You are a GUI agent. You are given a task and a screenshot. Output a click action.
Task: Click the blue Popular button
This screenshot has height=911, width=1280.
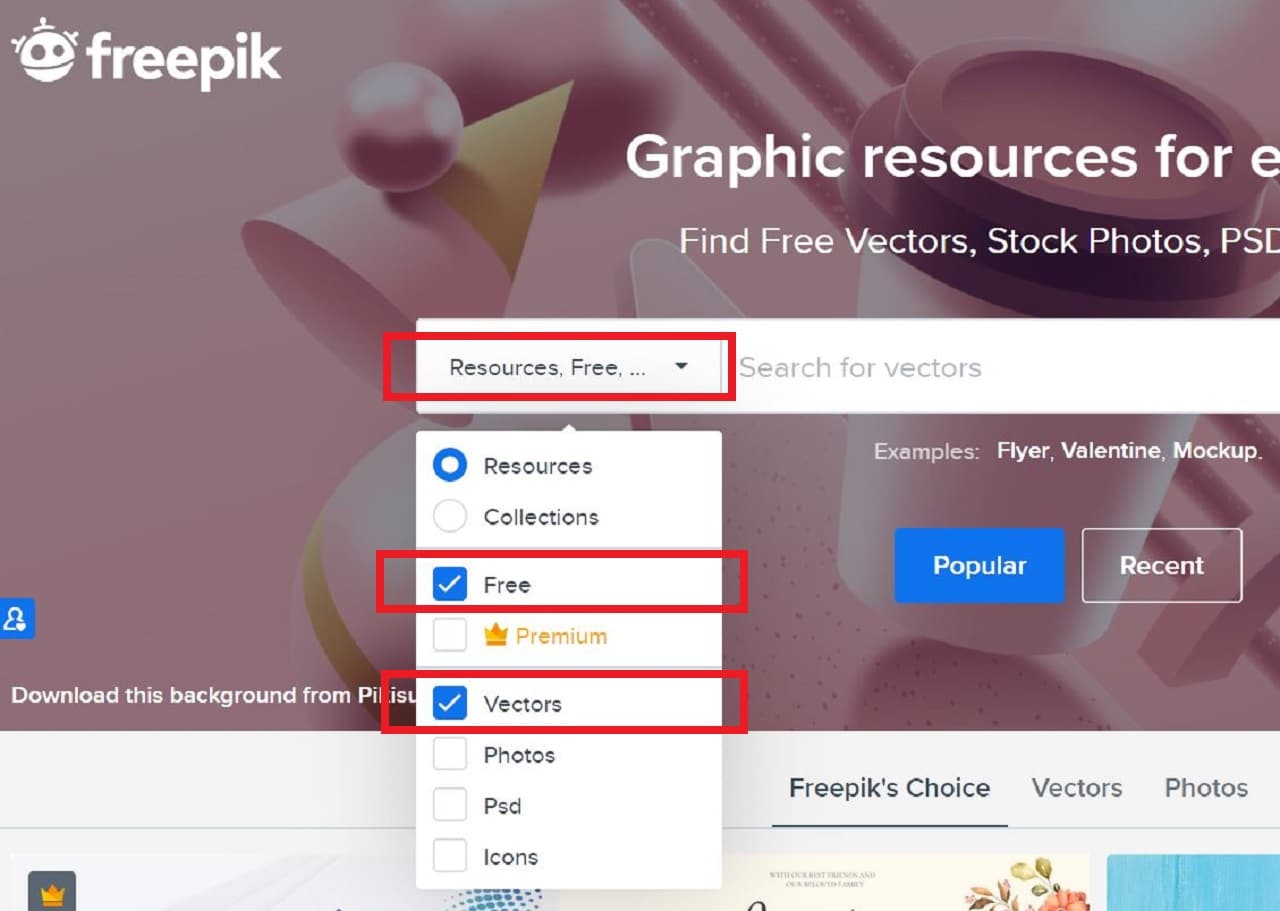980,566
